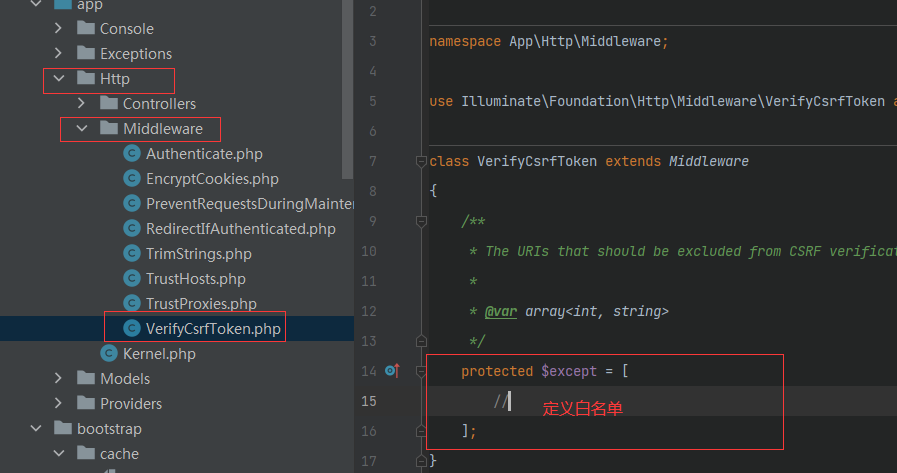Screen dimensions: 897x473
Task: Select Authenticate.php in the project tree
Action: 204,154
